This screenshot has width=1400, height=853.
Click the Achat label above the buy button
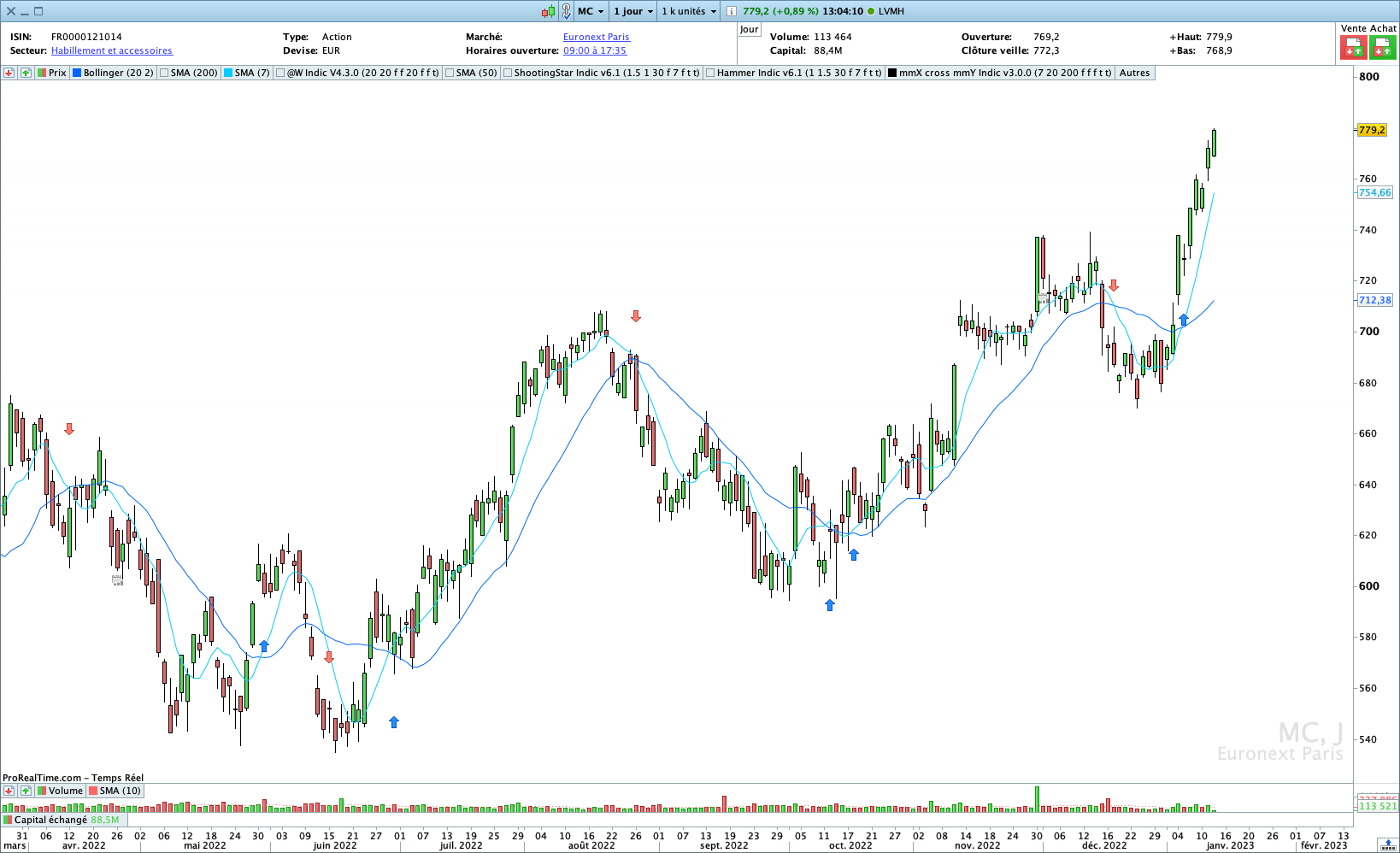1383,28
